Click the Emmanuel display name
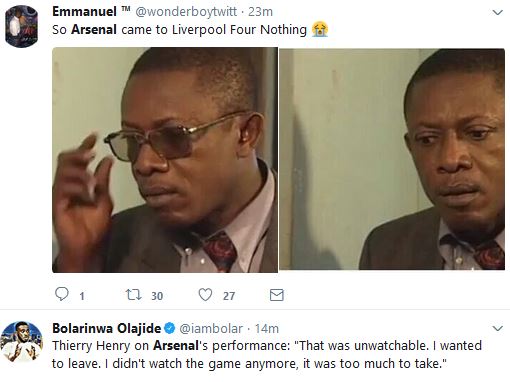Screen dimensions: 510x382 tap(84, 12)
